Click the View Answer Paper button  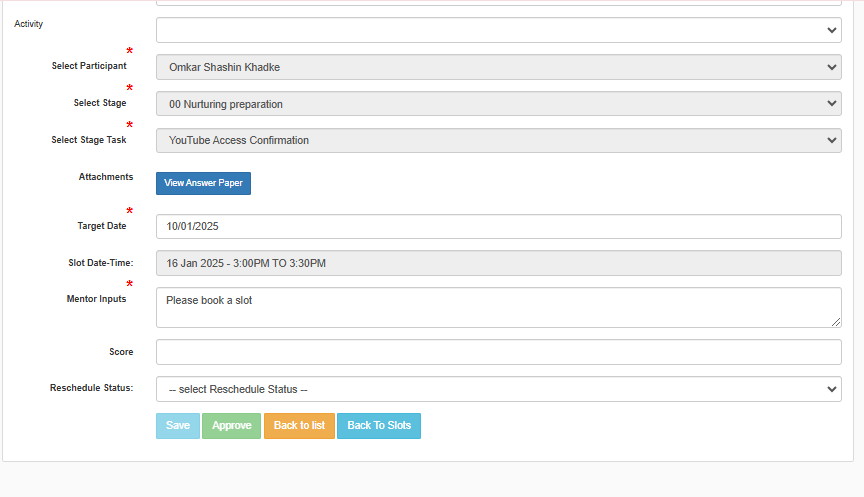coord(203,183)
